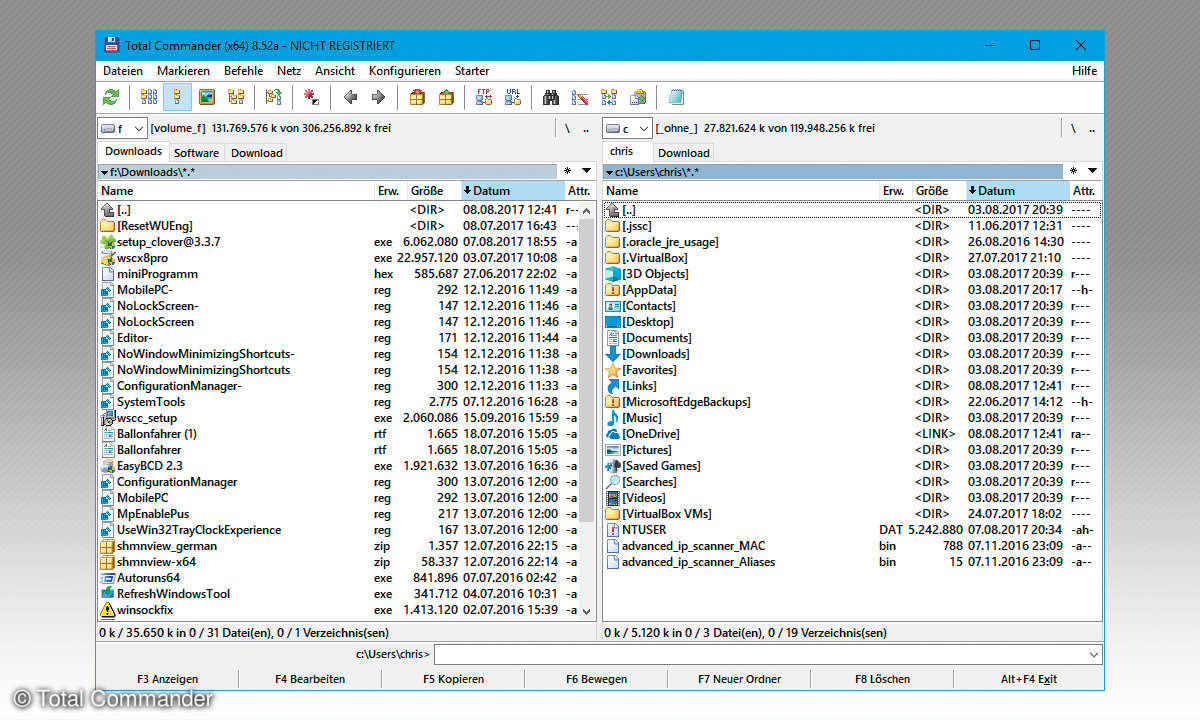Click F3 Anzeigen button
Viewport: 1200px width, 720px height.
tap(167, 679)
